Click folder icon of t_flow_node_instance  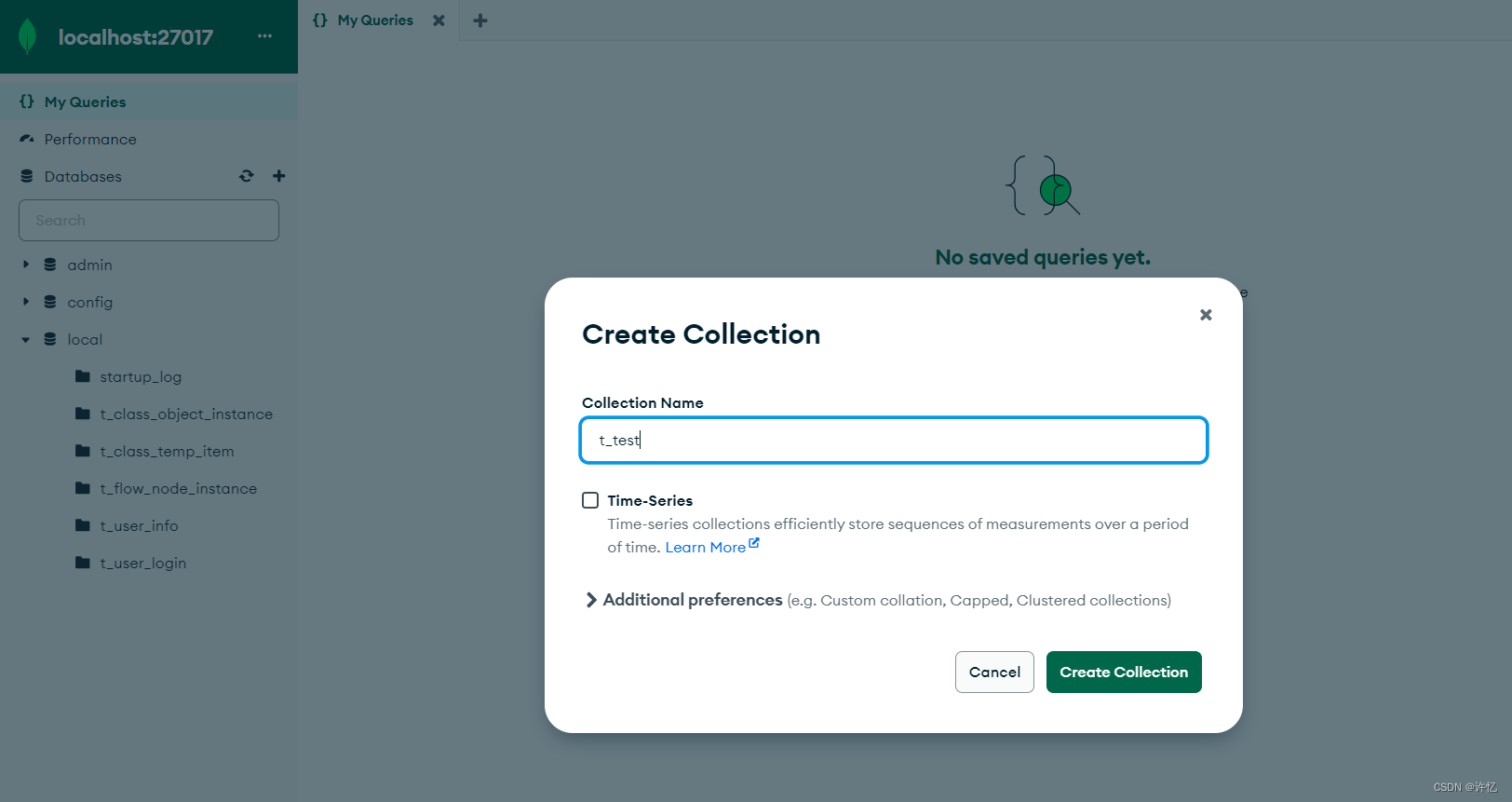click(x=83, y=488)
